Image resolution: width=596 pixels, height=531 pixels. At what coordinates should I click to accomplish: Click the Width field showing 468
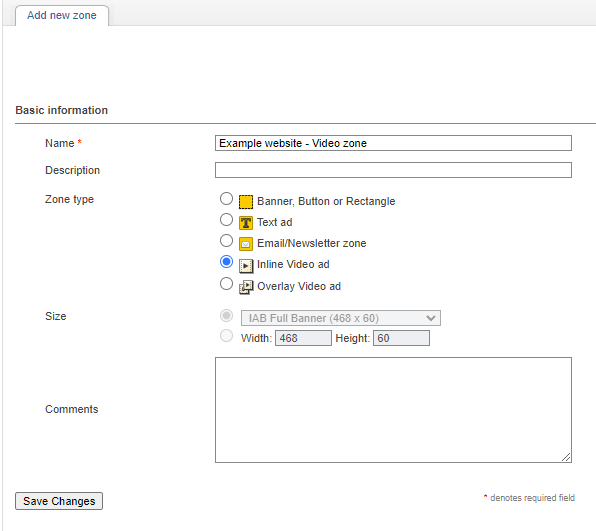coord(303,338)
